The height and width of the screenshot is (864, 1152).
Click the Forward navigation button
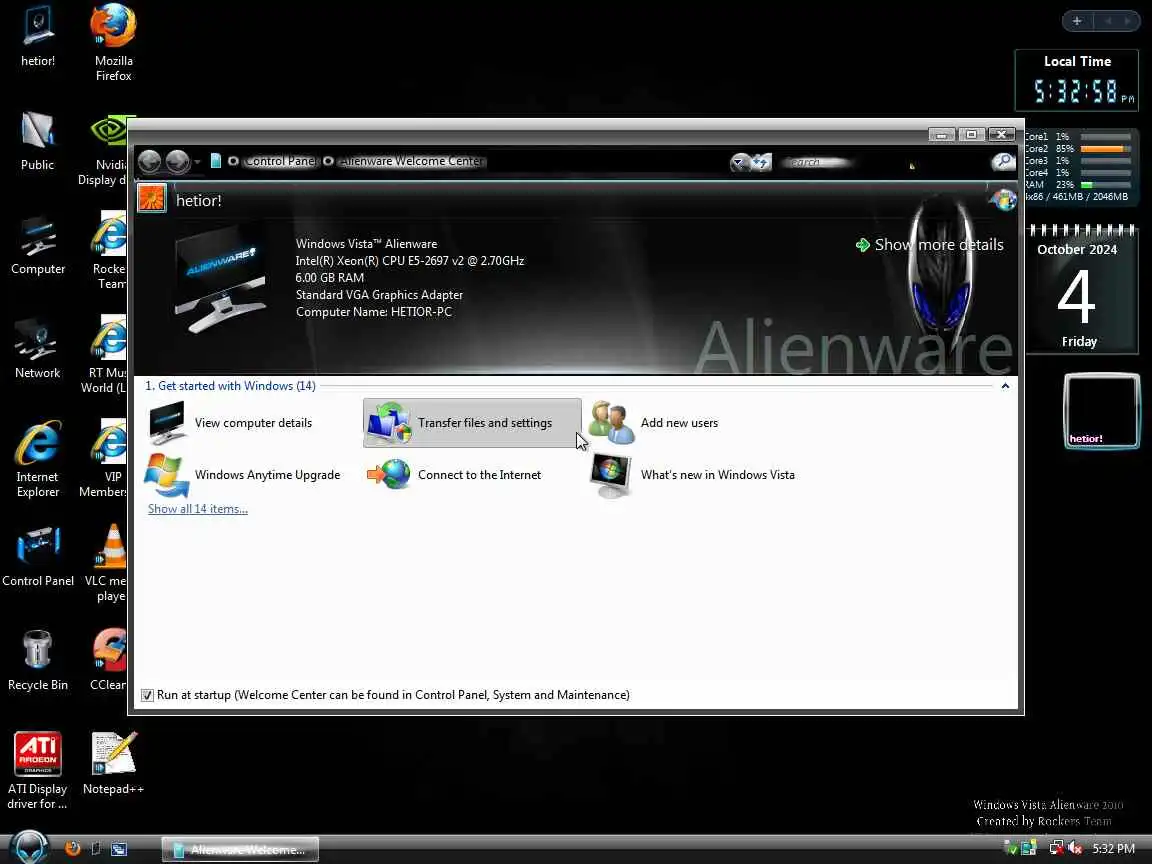click(178, 161)
